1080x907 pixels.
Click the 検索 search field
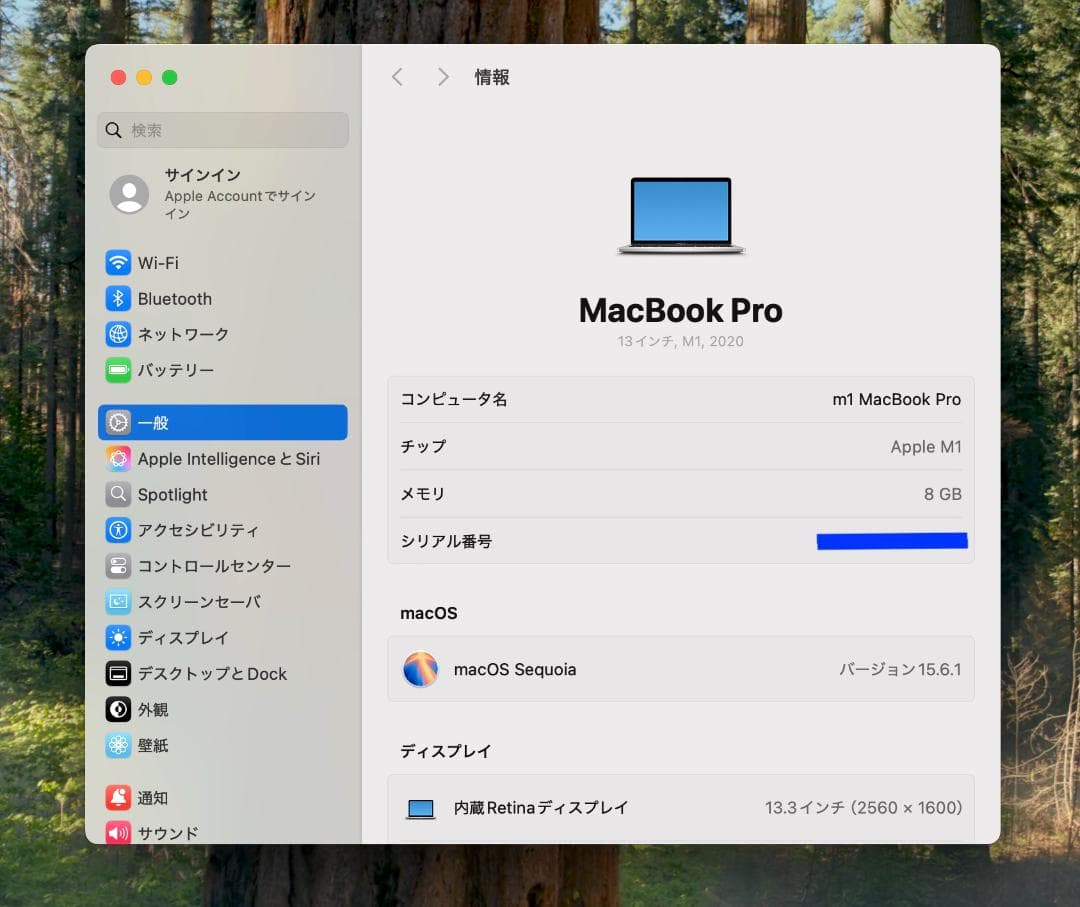(x=222, y=130)
